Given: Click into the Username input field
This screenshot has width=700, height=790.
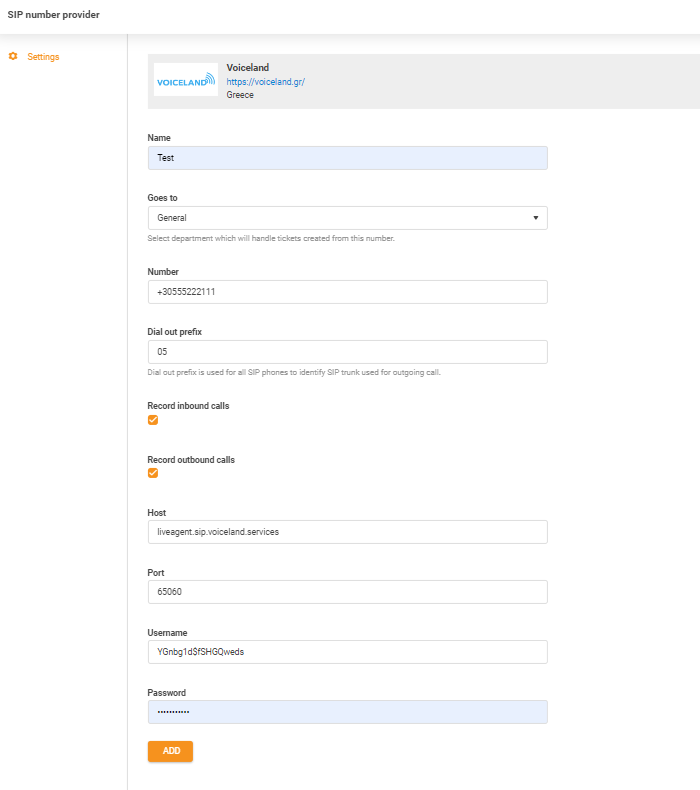Looking at the screenshot, I should point(347,652).
